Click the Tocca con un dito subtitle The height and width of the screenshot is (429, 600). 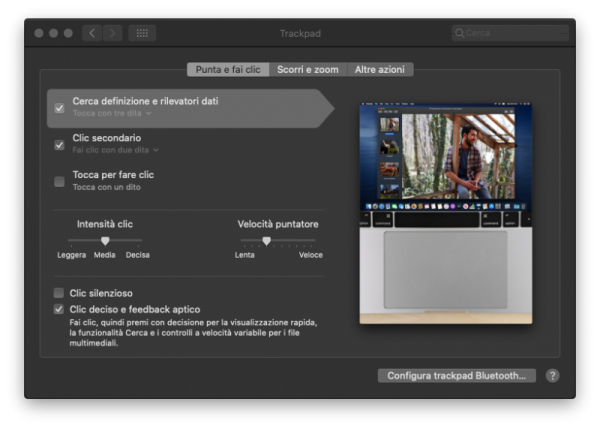pyautogui.click(x=107, y=187)
